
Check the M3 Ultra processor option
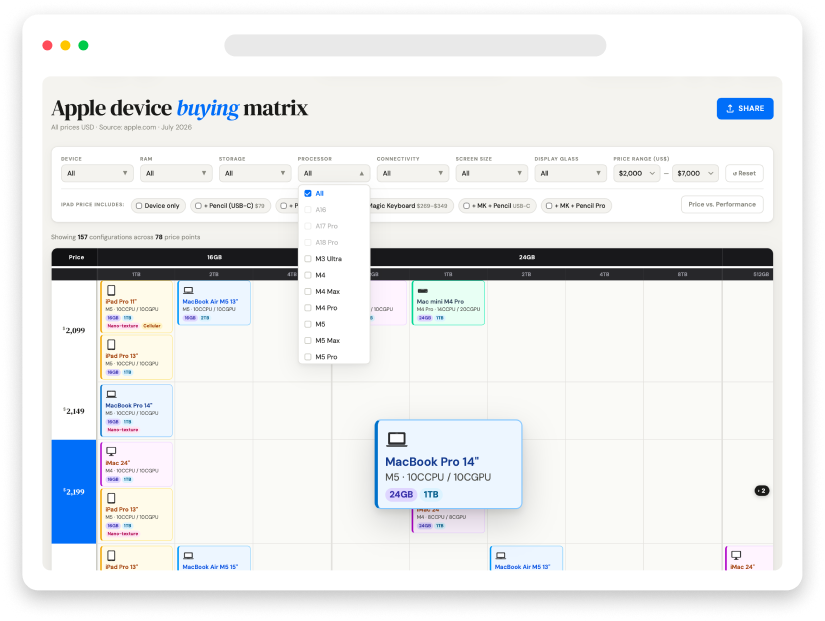coord(308,259)
